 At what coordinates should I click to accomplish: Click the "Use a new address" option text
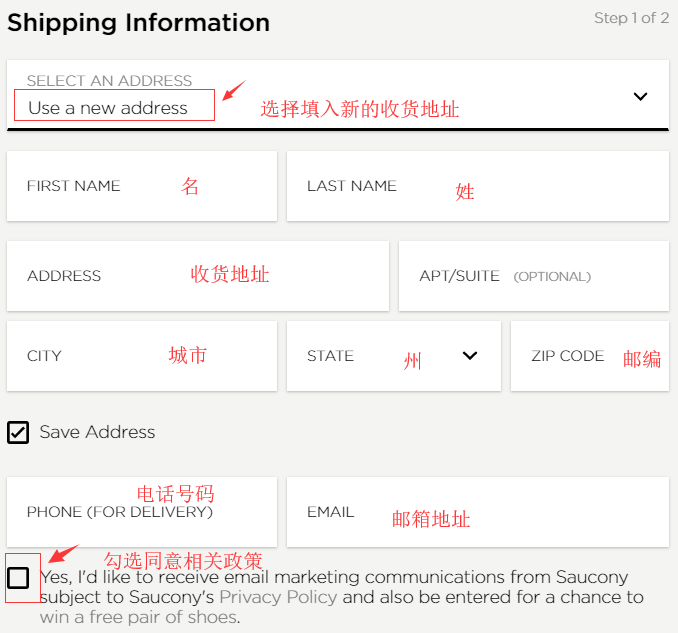point(108,108)
